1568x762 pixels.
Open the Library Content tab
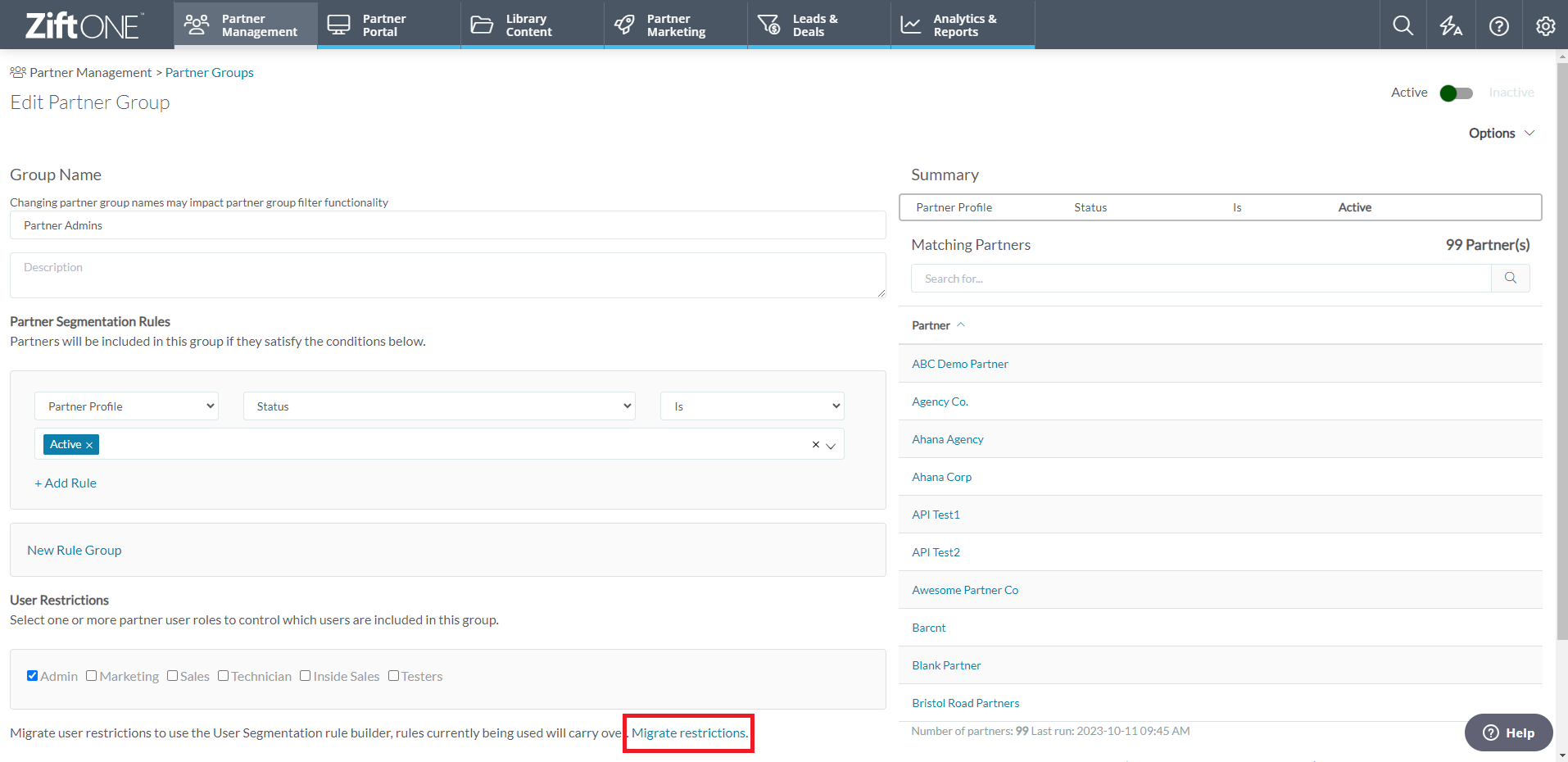tap(532, 25)
